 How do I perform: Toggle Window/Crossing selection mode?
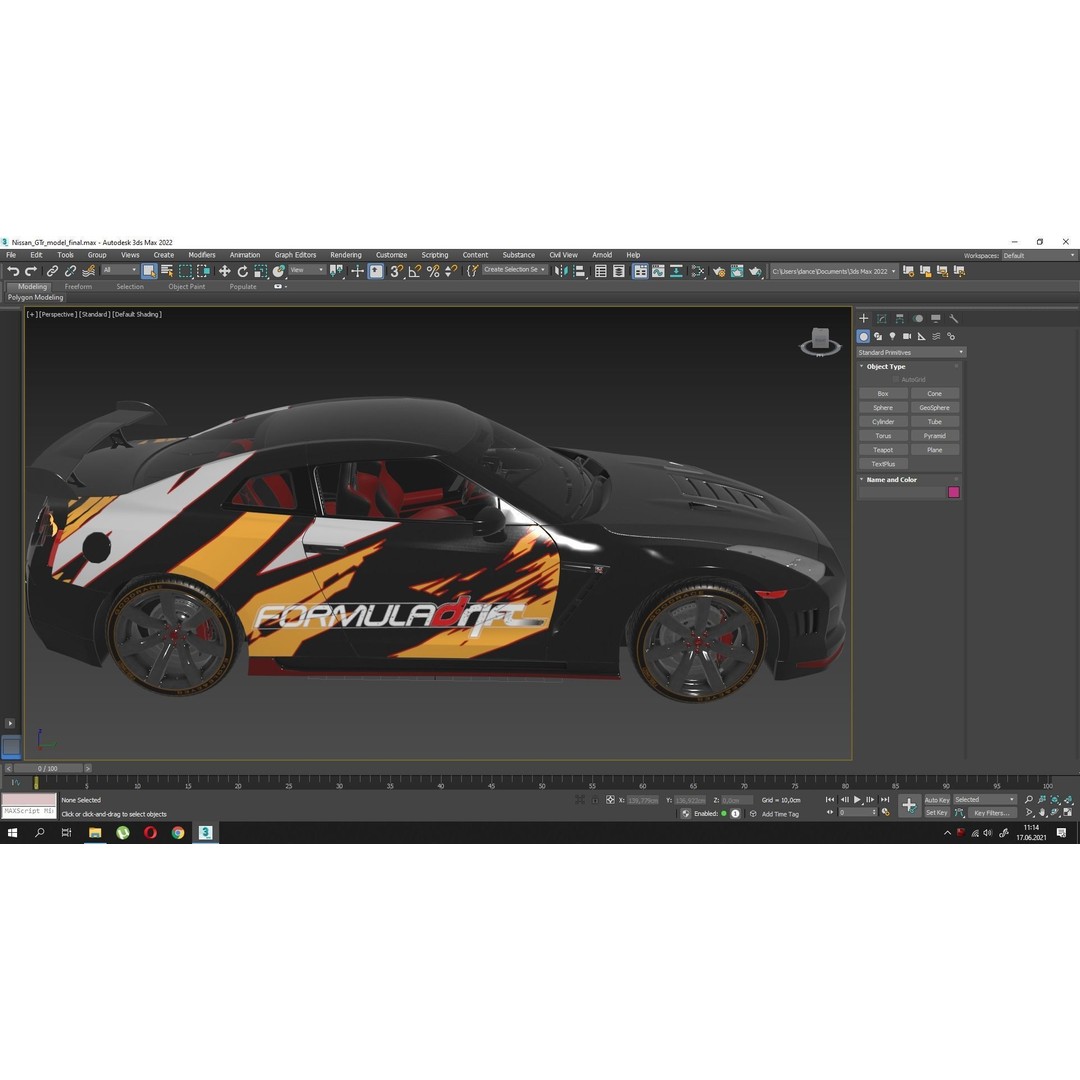point(203,271)
